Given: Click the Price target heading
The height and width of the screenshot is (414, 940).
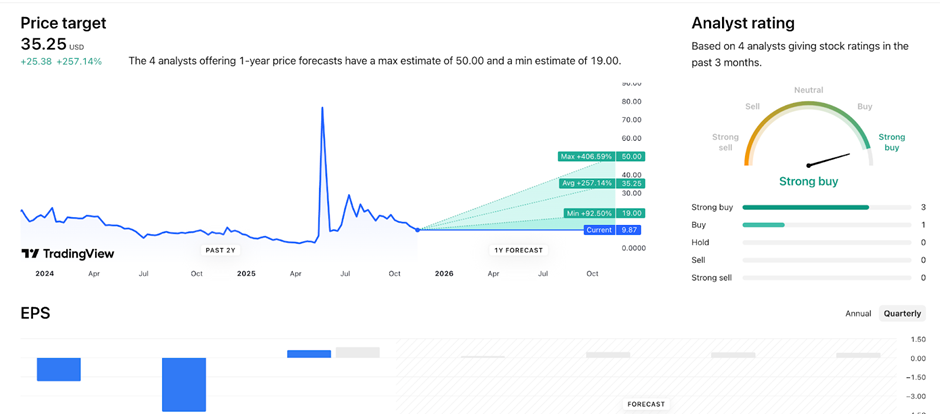Looking at the screenshot, I should coord(63,23).
